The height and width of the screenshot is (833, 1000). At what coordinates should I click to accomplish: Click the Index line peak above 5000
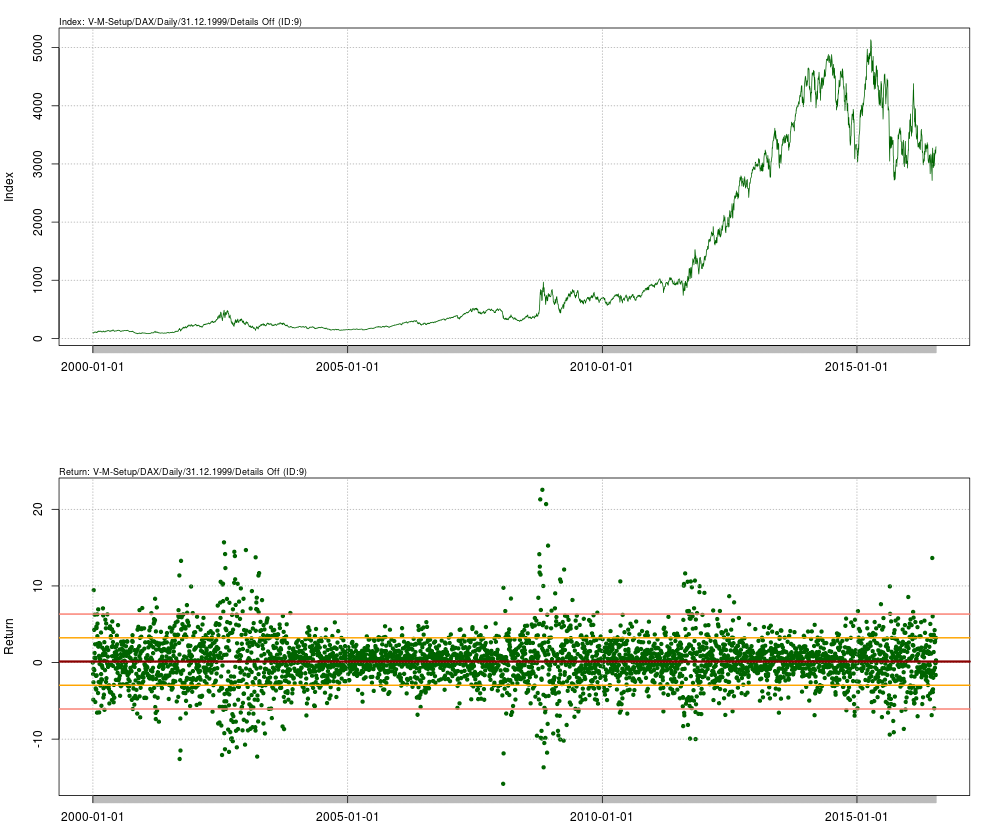point(871,41)
